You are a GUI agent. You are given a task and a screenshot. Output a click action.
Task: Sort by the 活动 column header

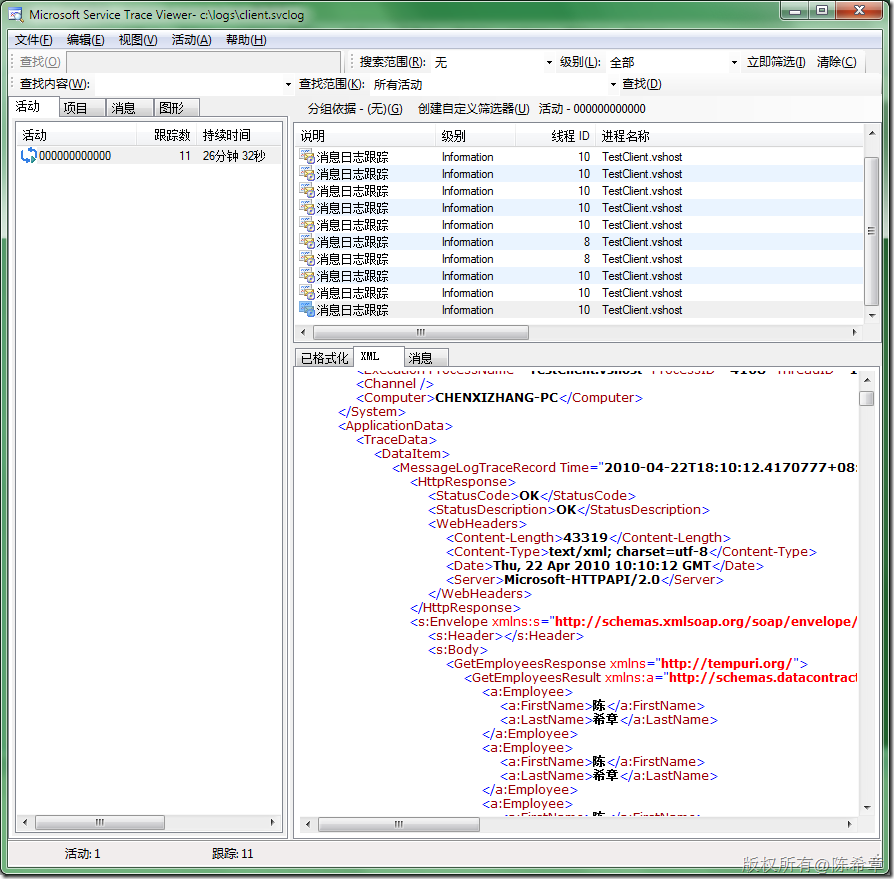[76, 135]
